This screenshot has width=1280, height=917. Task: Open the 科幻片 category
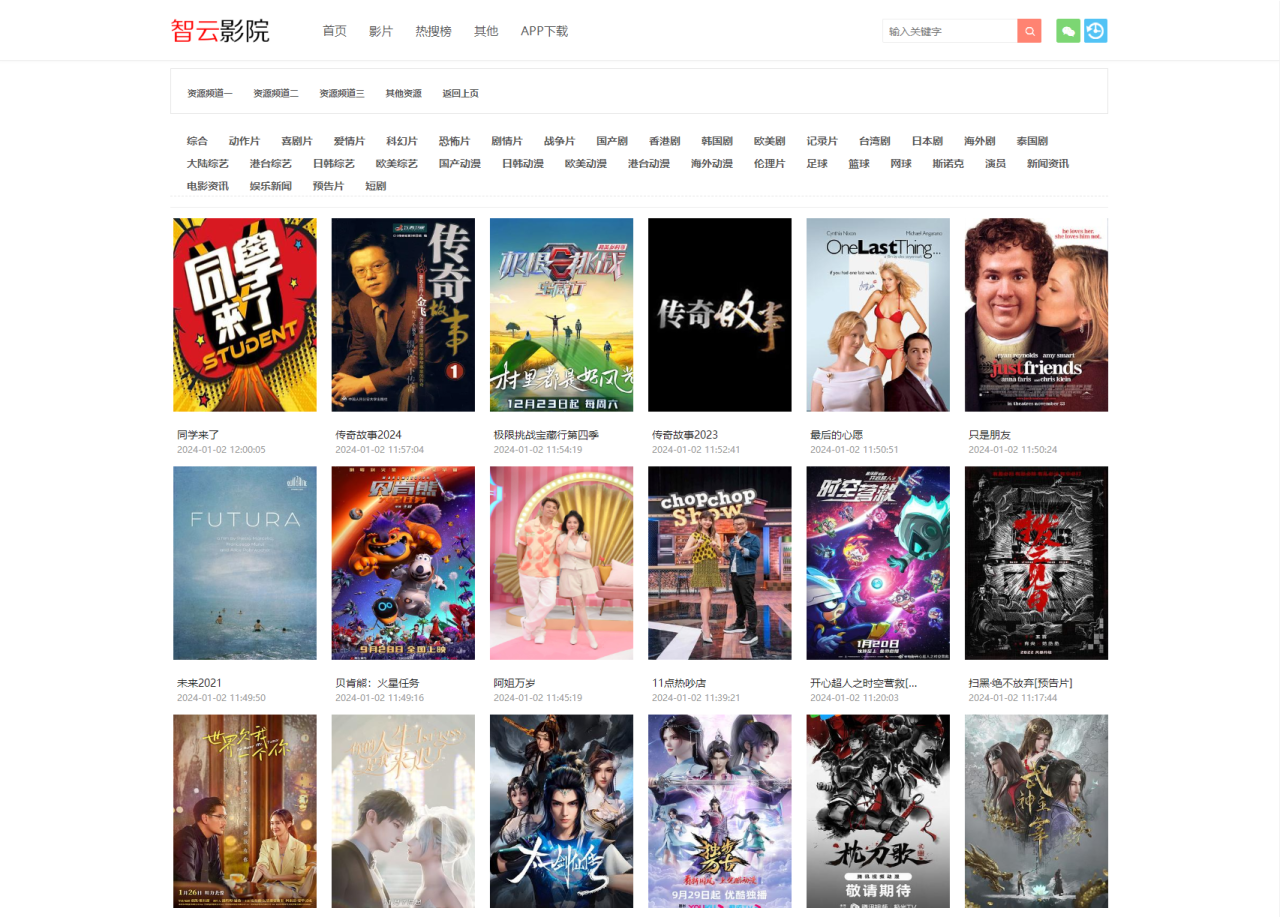tap(401, 141)
